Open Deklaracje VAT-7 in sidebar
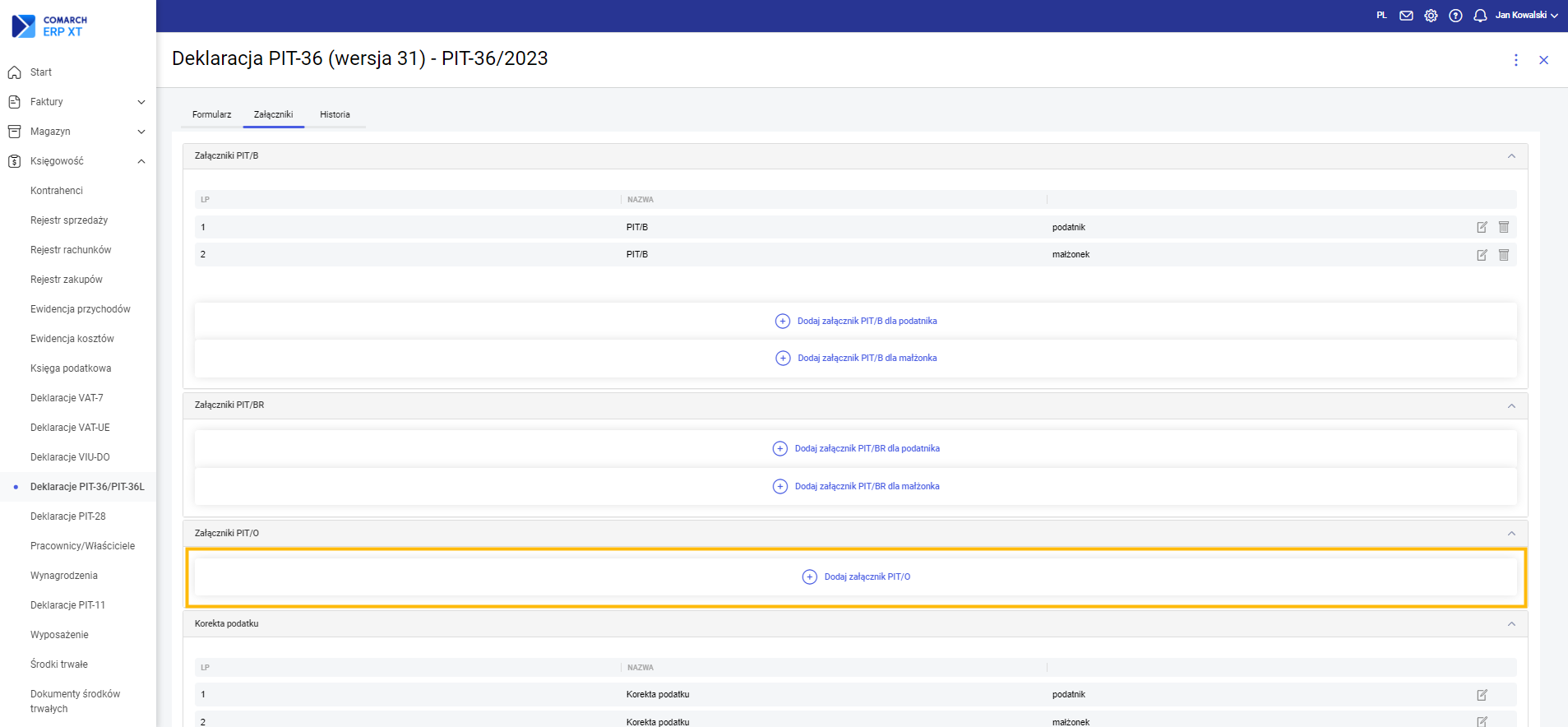1568x727 pixels. (67, 398)
